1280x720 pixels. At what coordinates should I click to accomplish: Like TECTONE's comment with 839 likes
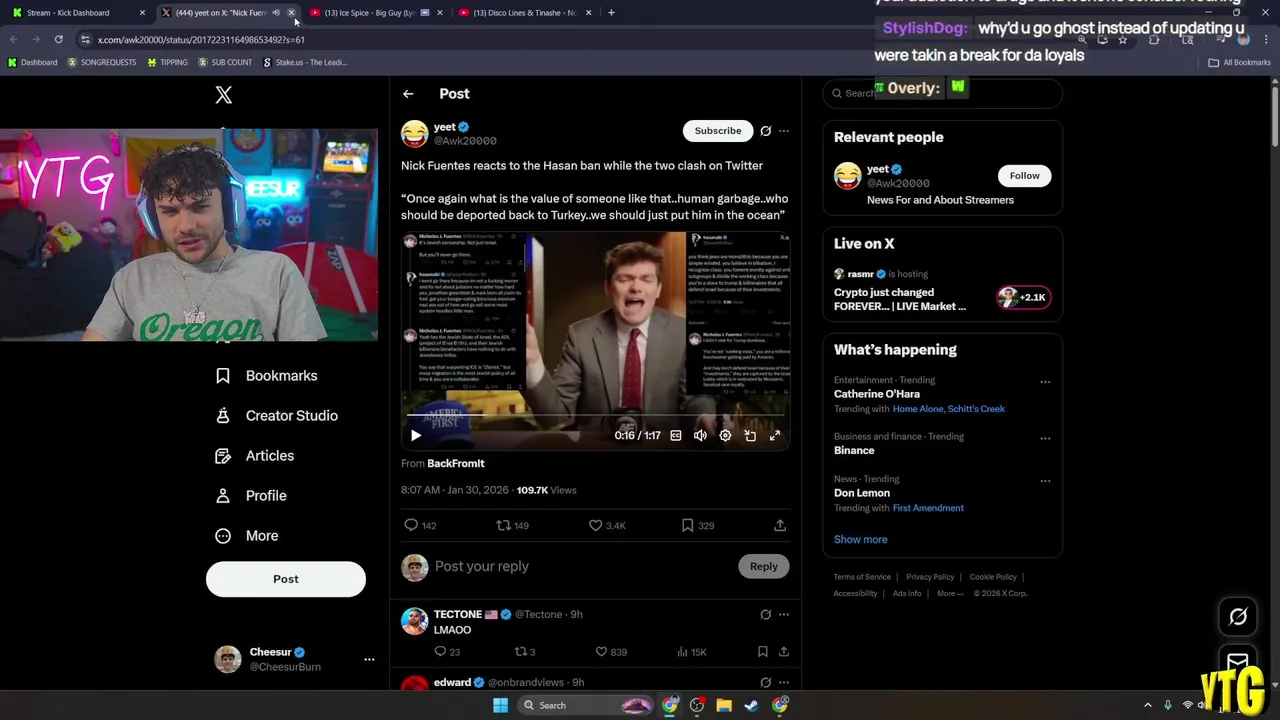pyautogui.click(x=611, y=652)
